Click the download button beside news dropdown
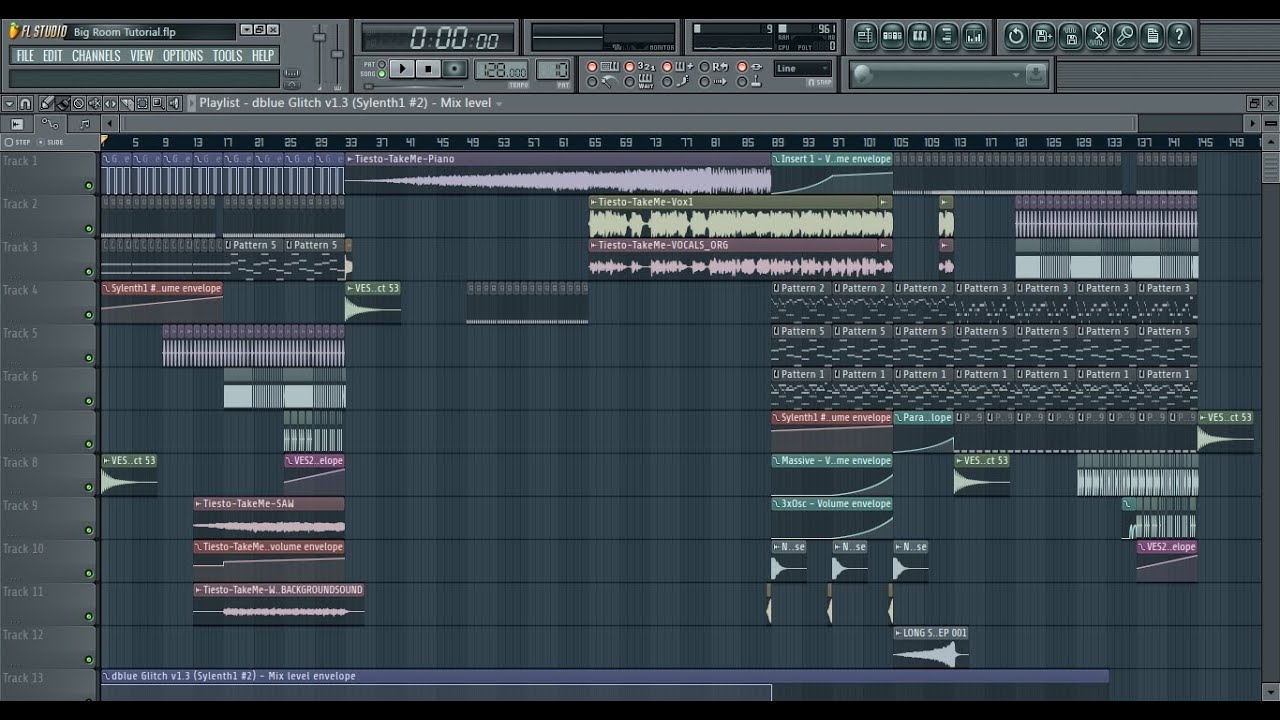Viewport: 1280px width, 720px height. click(1036, 75)
